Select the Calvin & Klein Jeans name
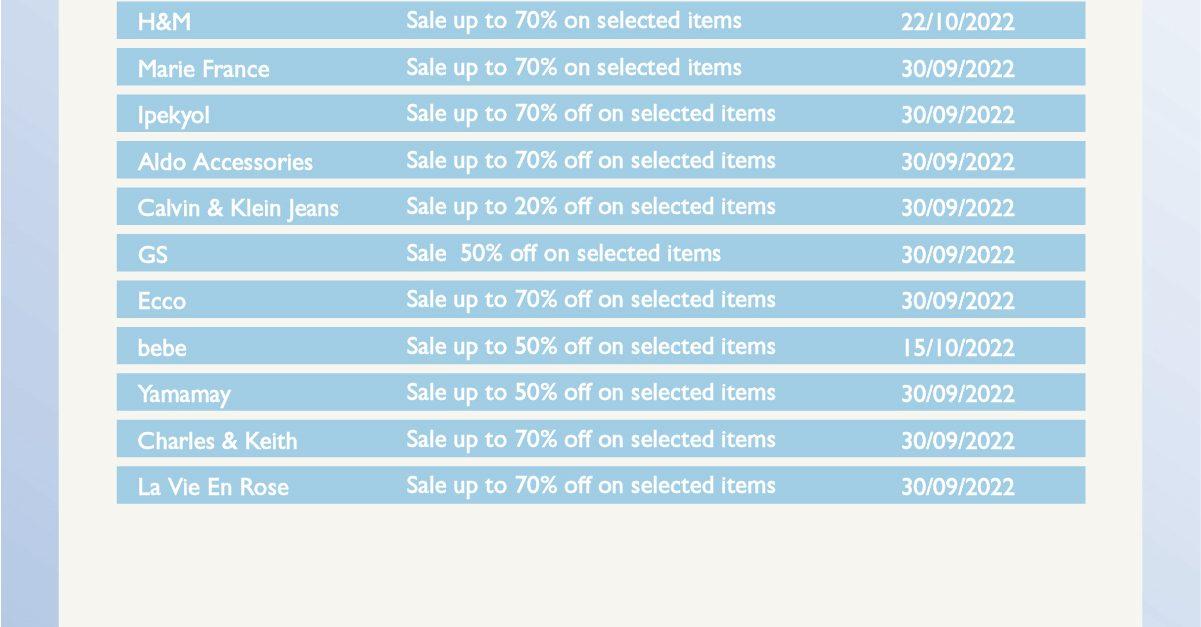1201x627 pixels. click(238, 208)
